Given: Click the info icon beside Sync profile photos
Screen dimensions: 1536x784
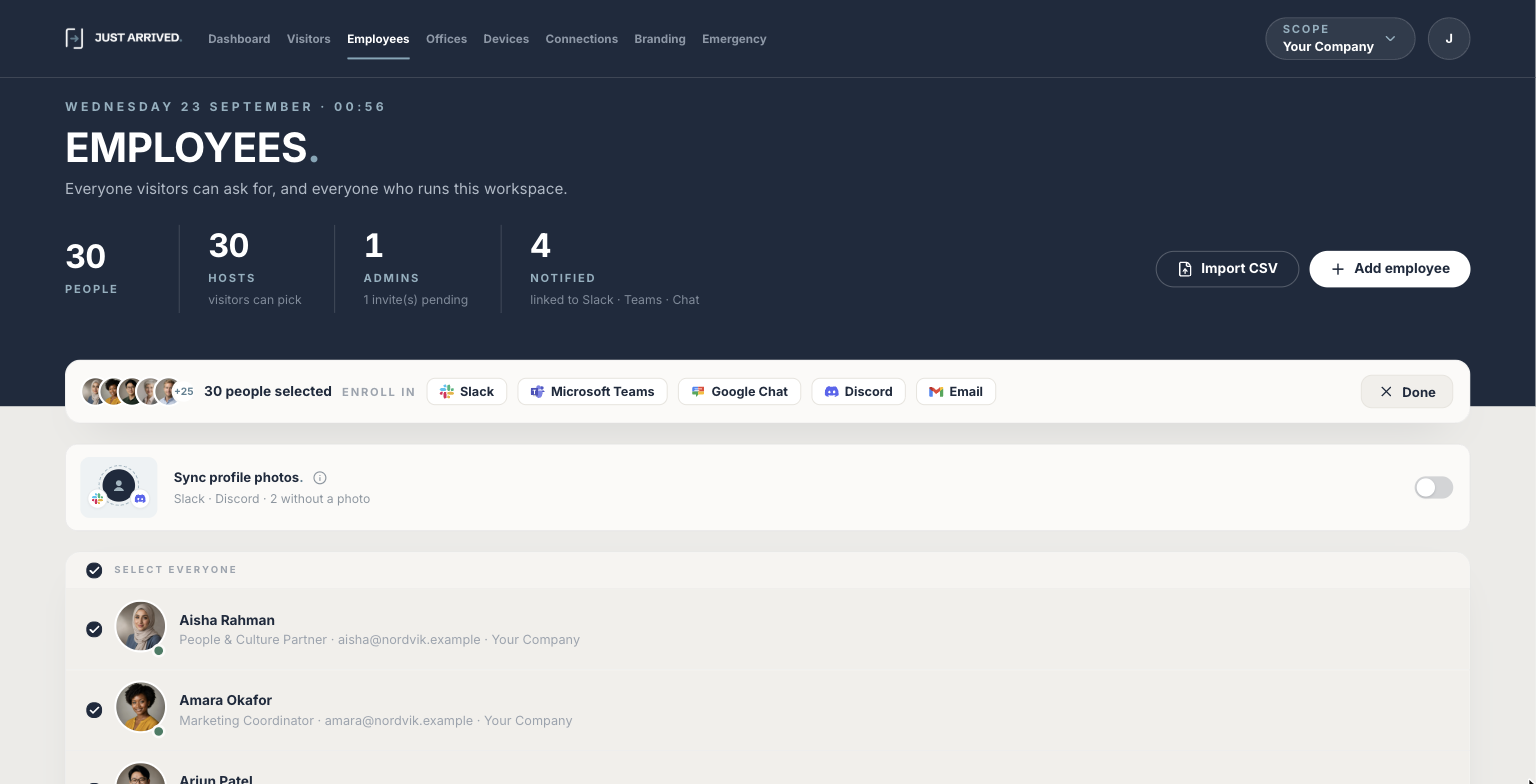Looking at the screenshot, I should pyautogui.click(x=320, y=478).
